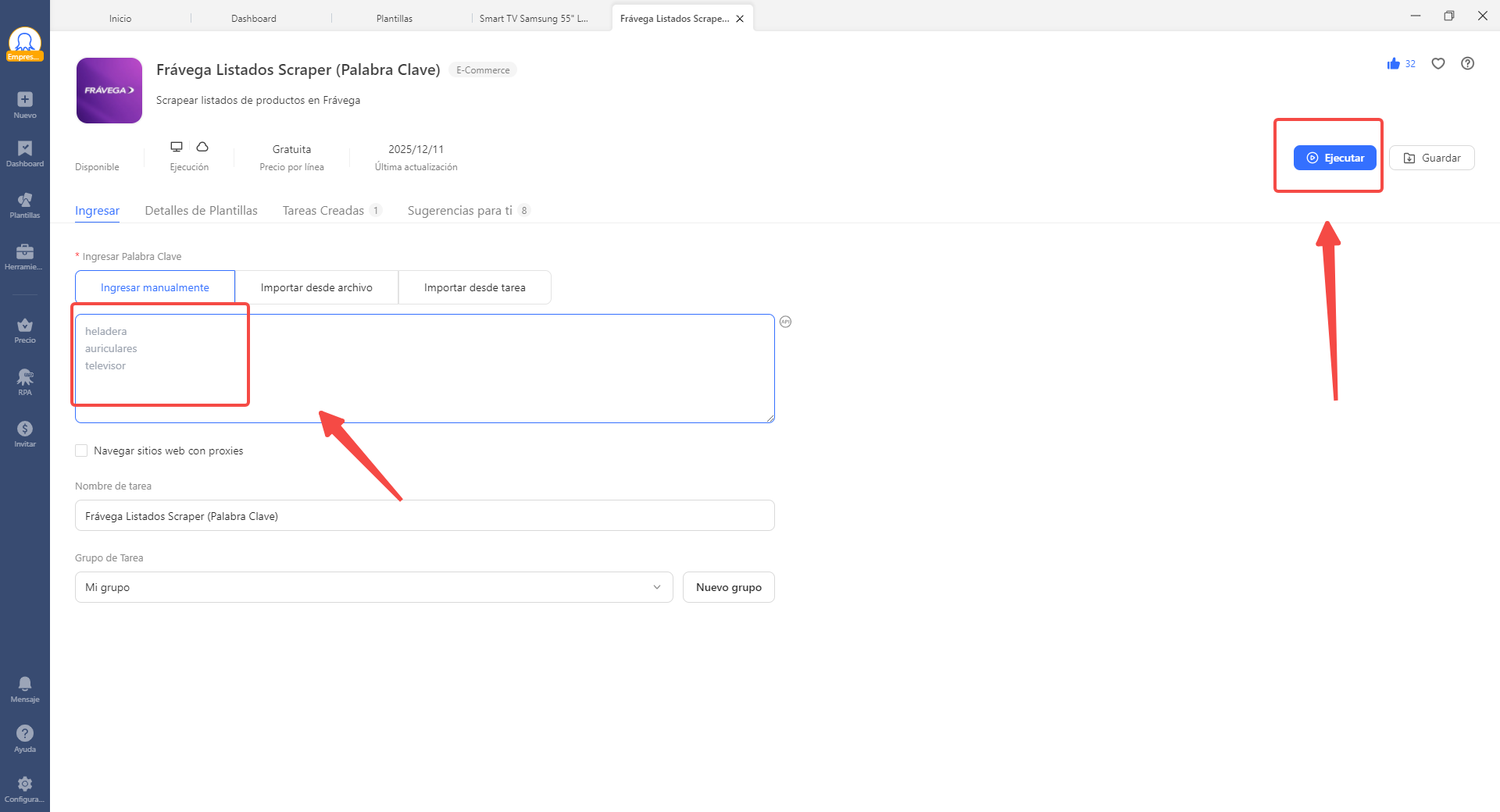Screen dimensions: 1500x812
Task: Open the RPA sidebar icon
Action: pyautogui.click(x=25, y=382)
